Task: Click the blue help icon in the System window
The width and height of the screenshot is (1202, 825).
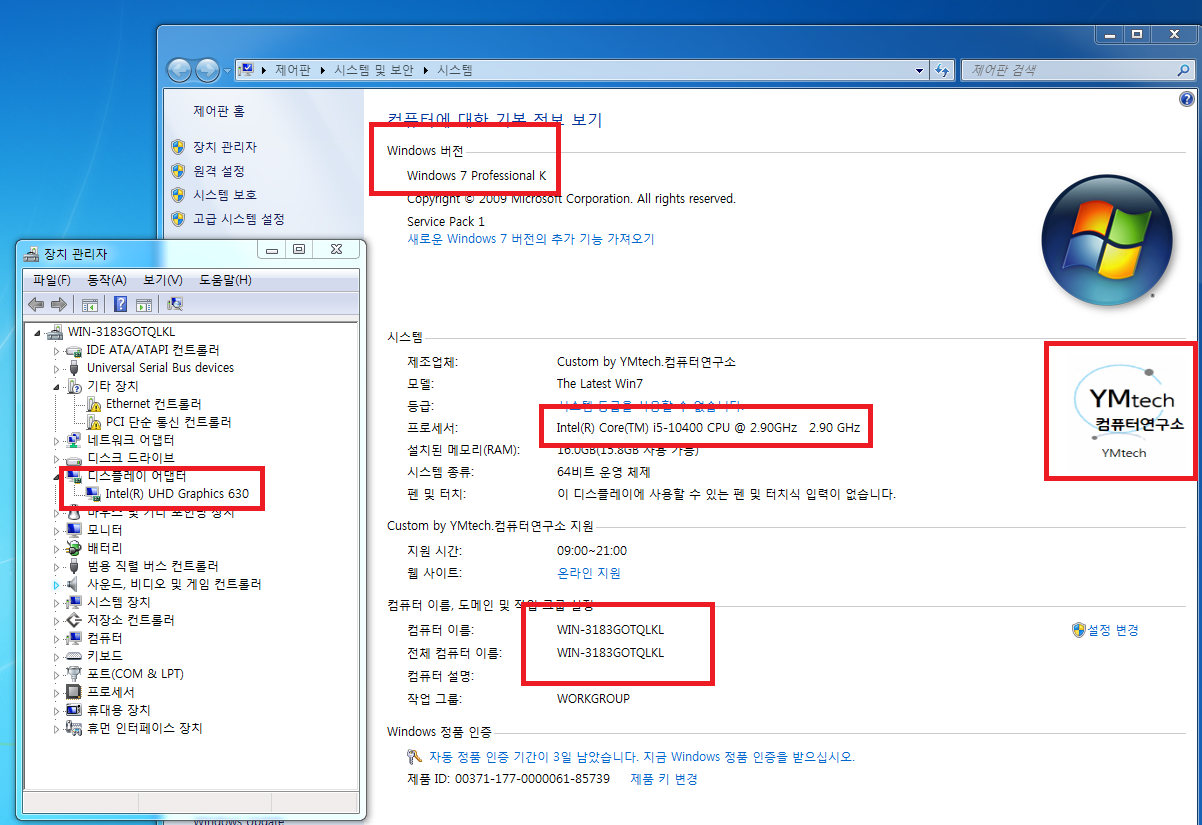Action: [1186, 99]
